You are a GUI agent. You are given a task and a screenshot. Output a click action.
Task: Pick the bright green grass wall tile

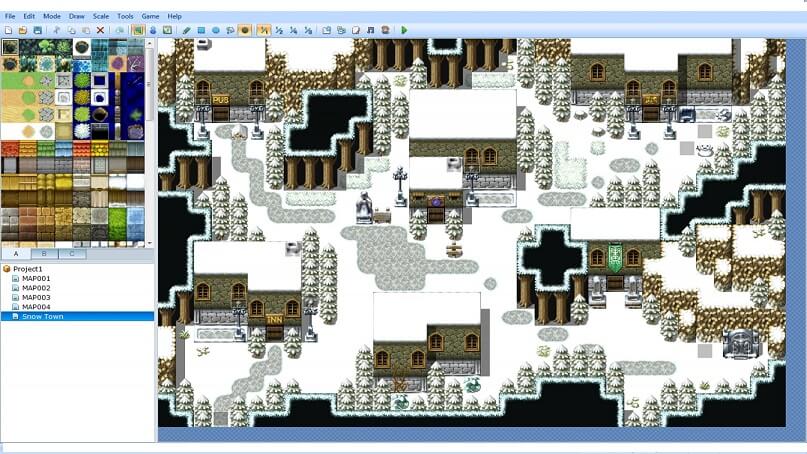[117, 223]
